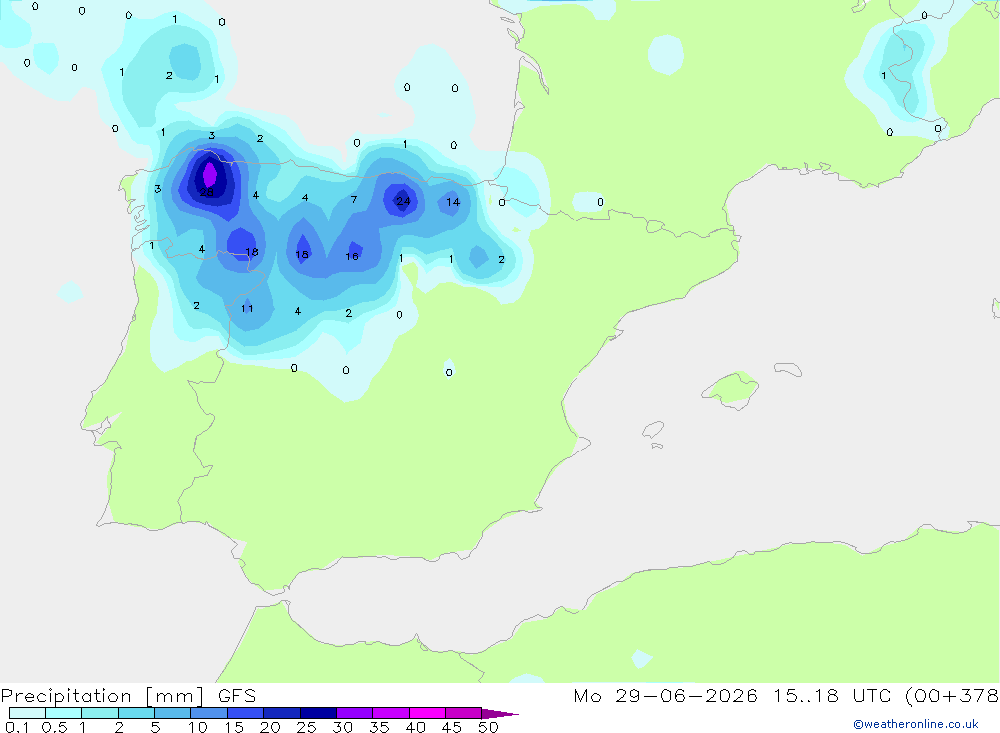Image resolution: width=1000 pixels, height=733 pixels.
Task: Click the '40' legend label
Action: (415, 727)
